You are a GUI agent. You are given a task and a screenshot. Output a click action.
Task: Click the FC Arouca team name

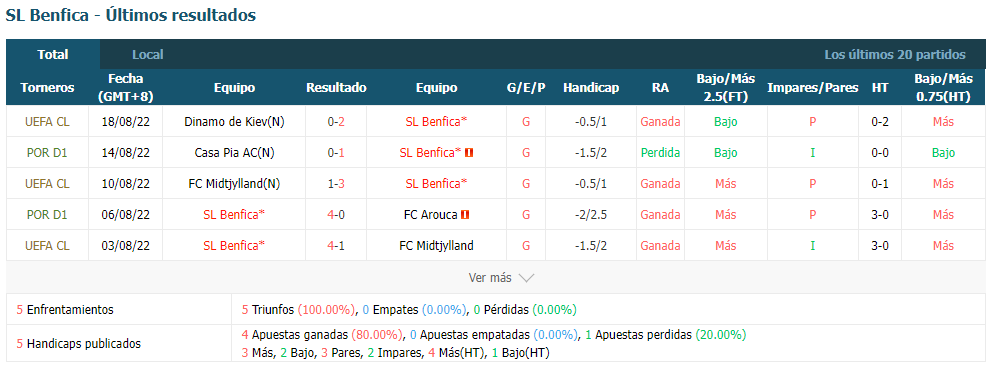pyautogui.click(x=430, y=215)
